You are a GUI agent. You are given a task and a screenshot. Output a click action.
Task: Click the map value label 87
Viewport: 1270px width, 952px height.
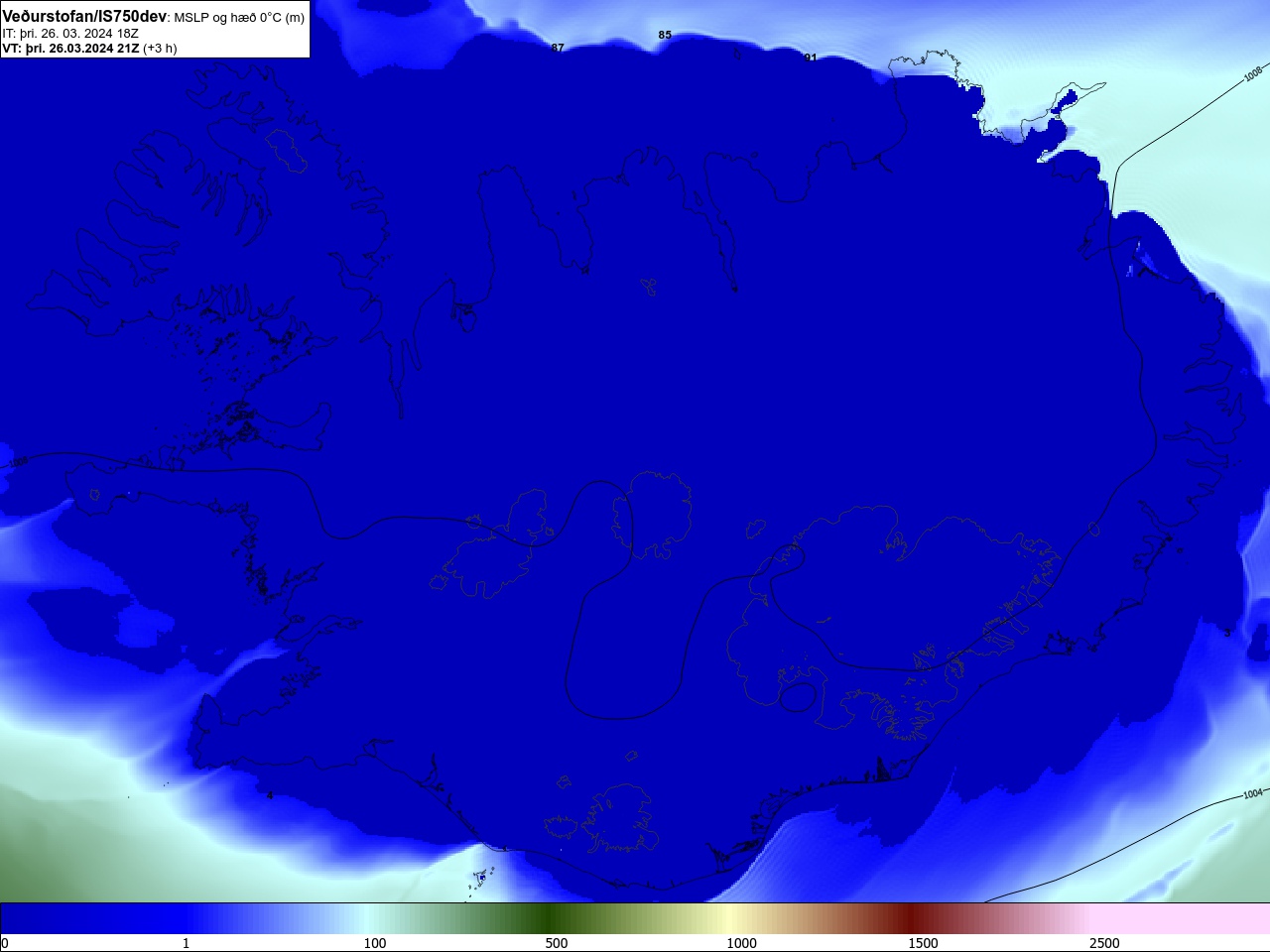tap(558, 48)
